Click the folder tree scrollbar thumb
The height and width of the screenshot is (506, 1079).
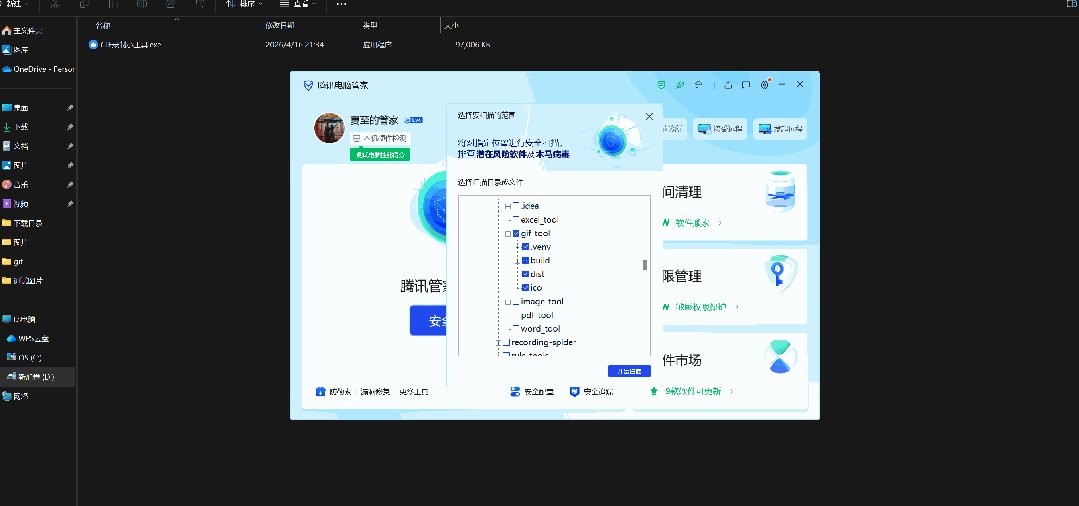tap(645, 264)
